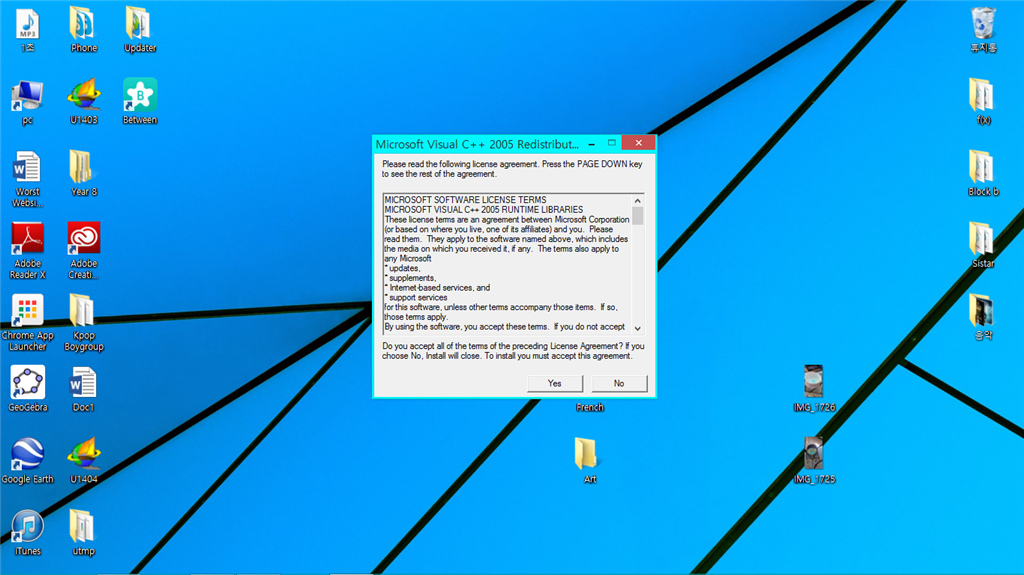
Task: Click 'MICROSOFT VISUAL C++ 2005 RUNTIME LIBRARIES' line
Action: pyautogui.click(x=484, y=210)
